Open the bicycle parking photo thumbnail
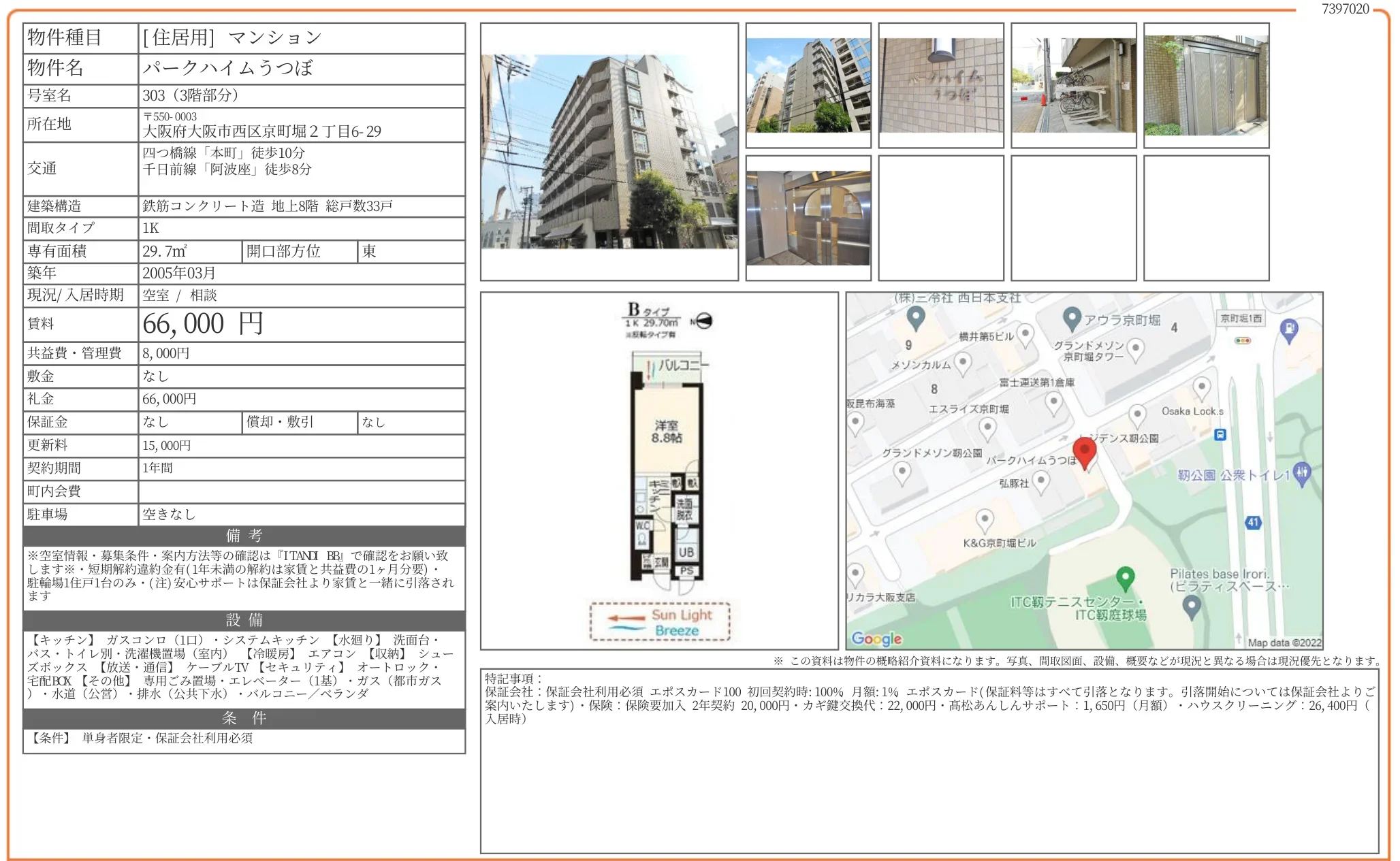Screen dimensions: 1400x861 click(1073, 86)
